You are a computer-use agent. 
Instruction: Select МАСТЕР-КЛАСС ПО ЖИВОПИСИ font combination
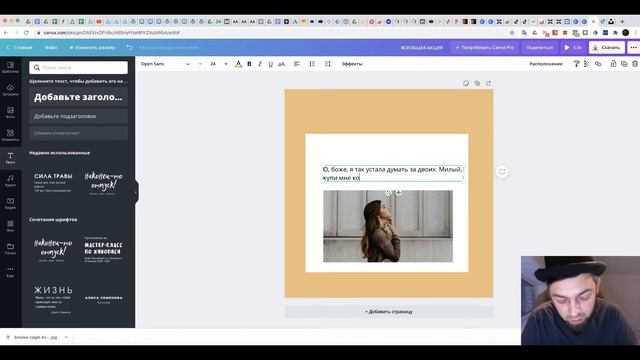point(103,249)
